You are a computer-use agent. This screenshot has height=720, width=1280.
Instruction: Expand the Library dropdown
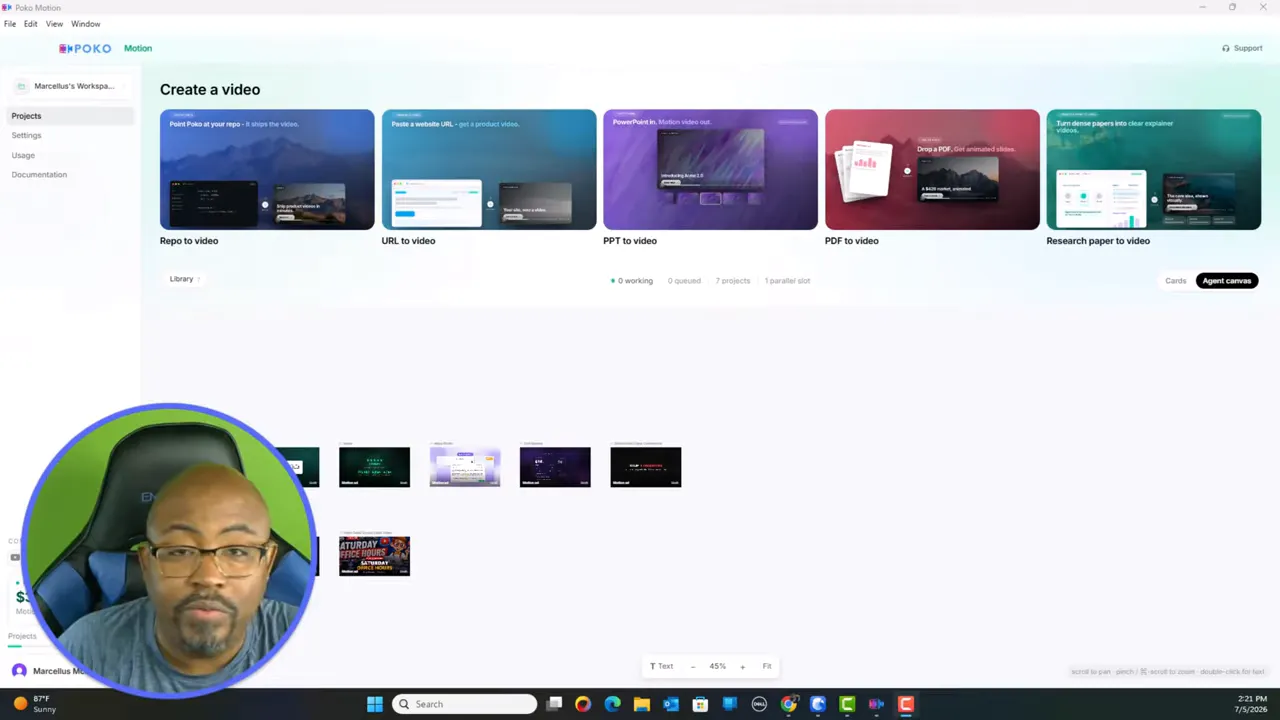[x=184, y=279]
